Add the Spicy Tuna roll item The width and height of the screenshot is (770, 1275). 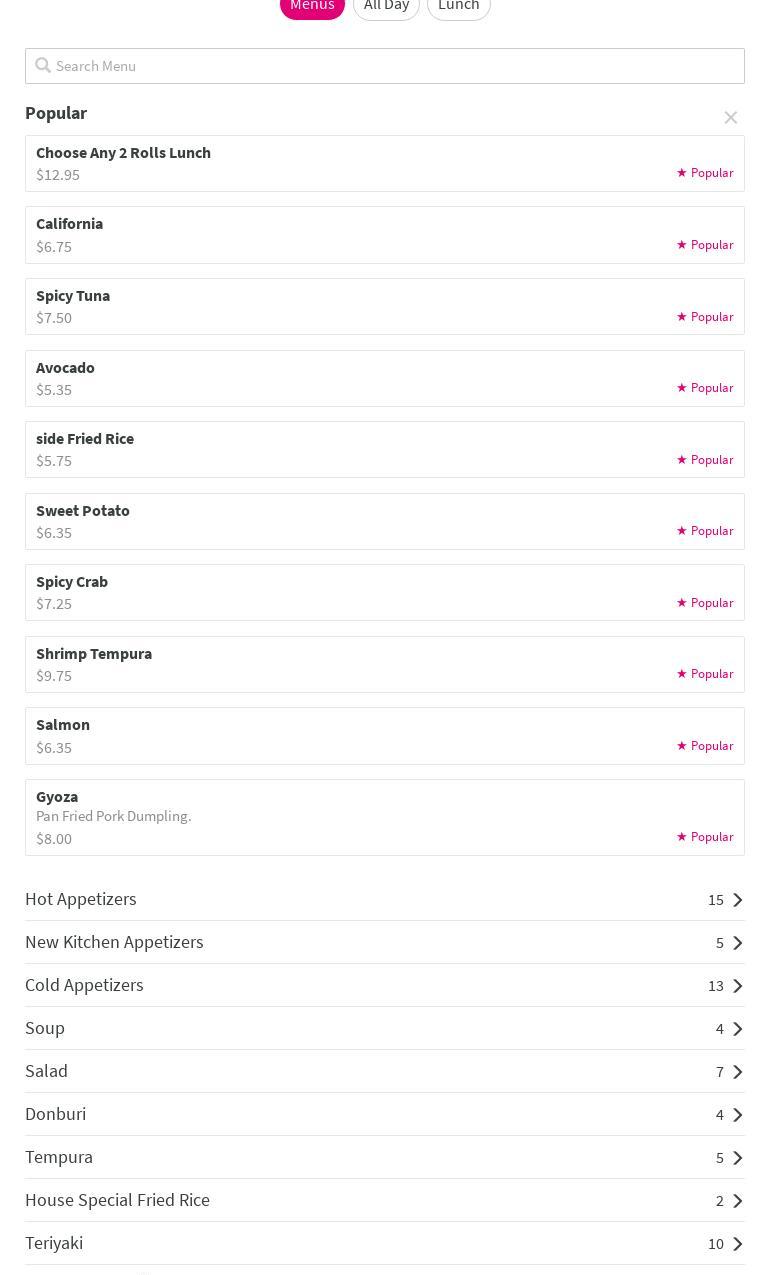click(73, 296)
